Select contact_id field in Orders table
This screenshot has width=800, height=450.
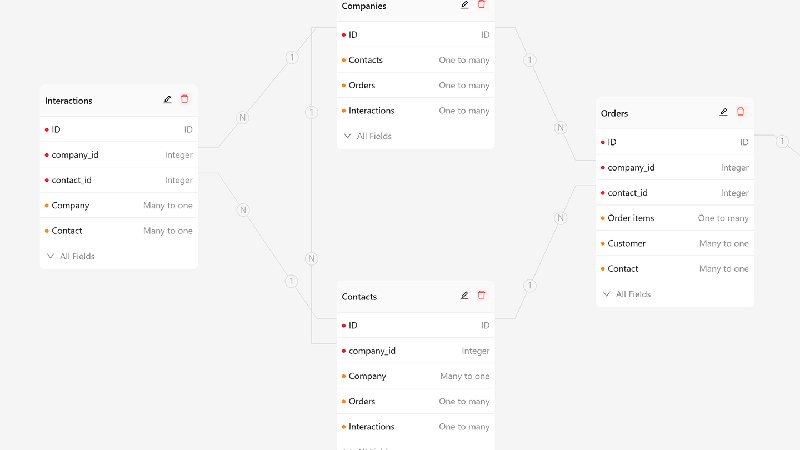(x=675, y=193)
